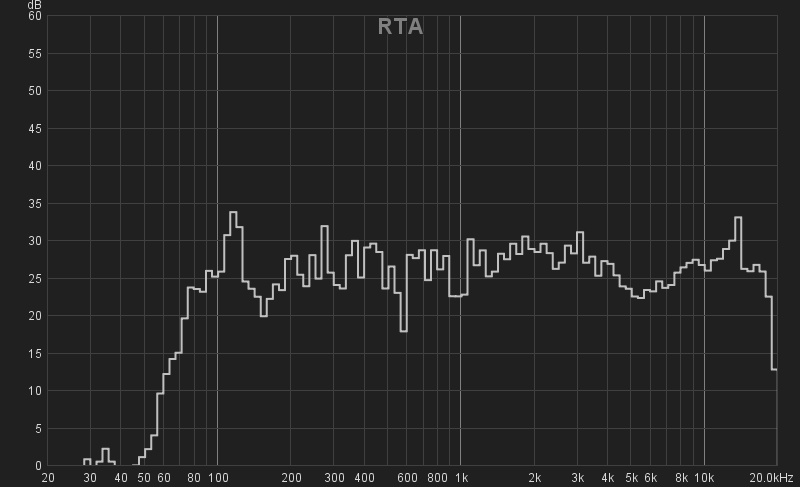This screenshot has height=487, width=800.
Task: Click the 10k frequency axis label
Action: 704,478
